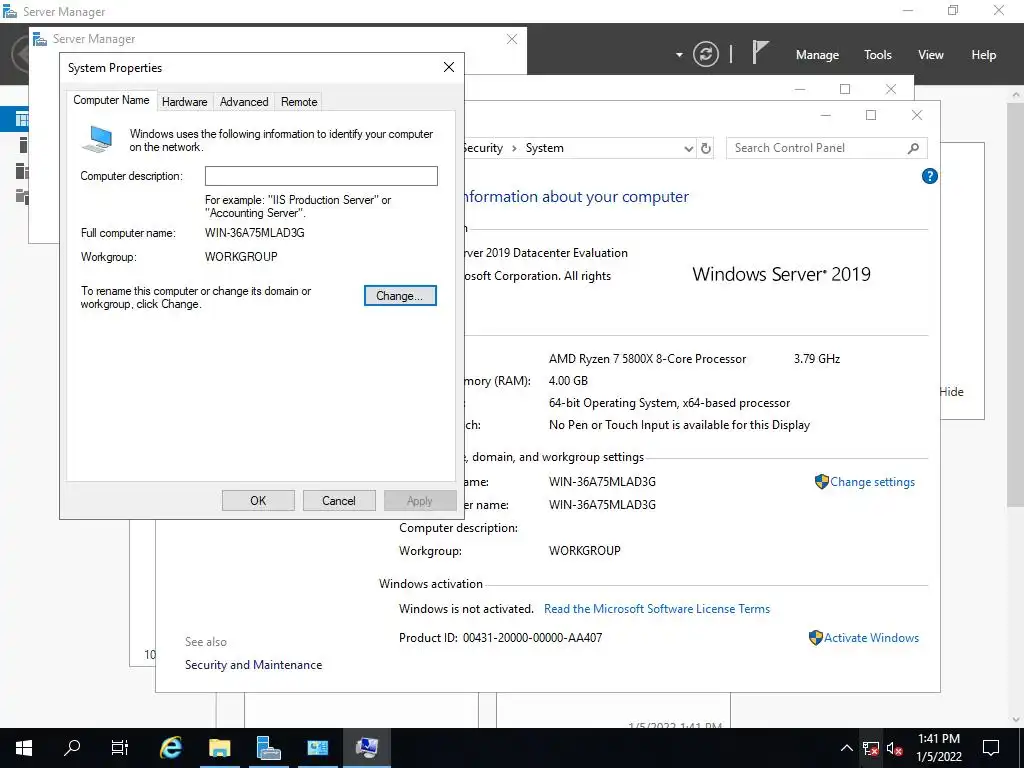Open the dropdown arrow beside the refresh icon
The height and width of the screenshot is (768, 1024).
point(679,54)
